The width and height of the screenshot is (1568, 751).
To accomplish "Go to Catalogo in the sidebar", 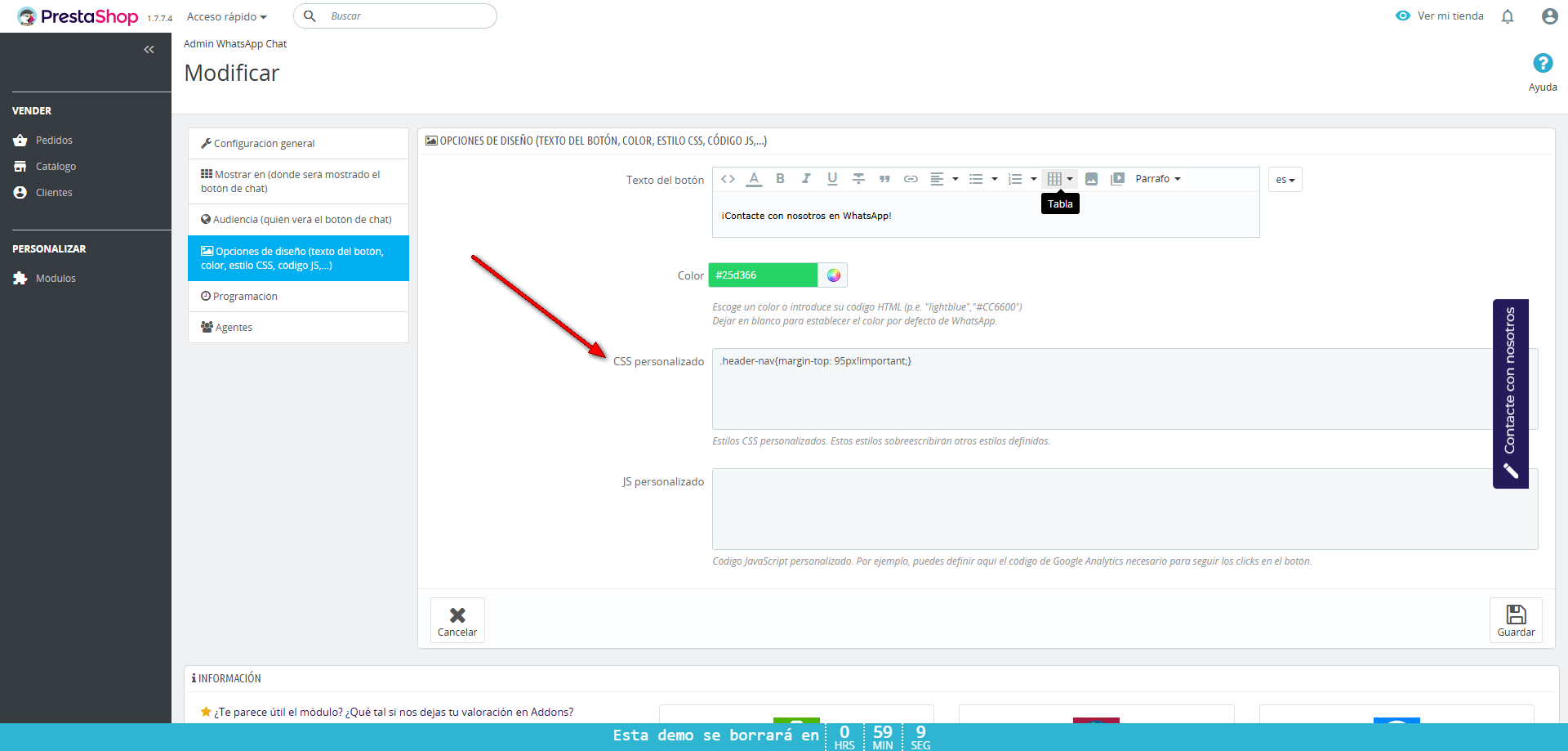I will 56,167.
